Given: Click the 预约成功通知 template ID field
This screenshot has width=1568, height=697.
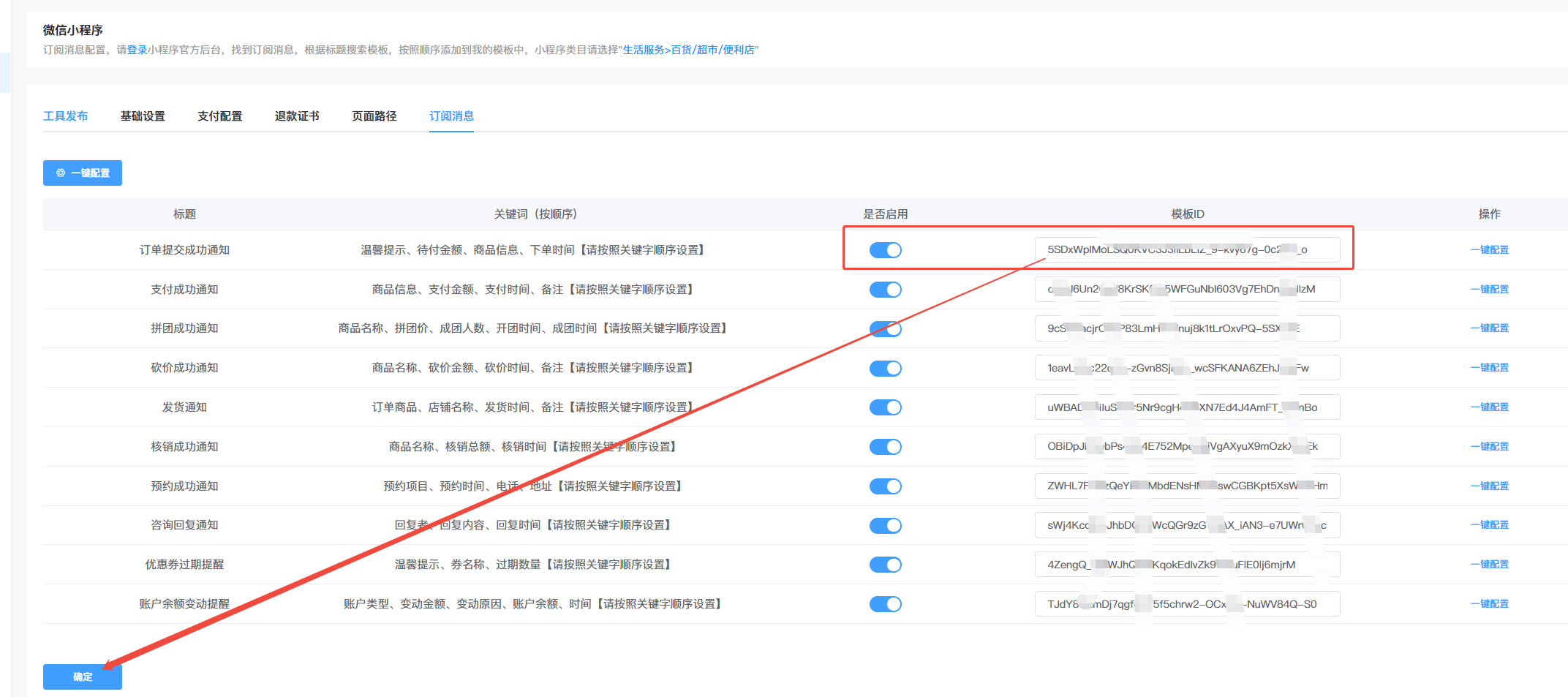Looking at the screenshot, I should point(1186,486).
